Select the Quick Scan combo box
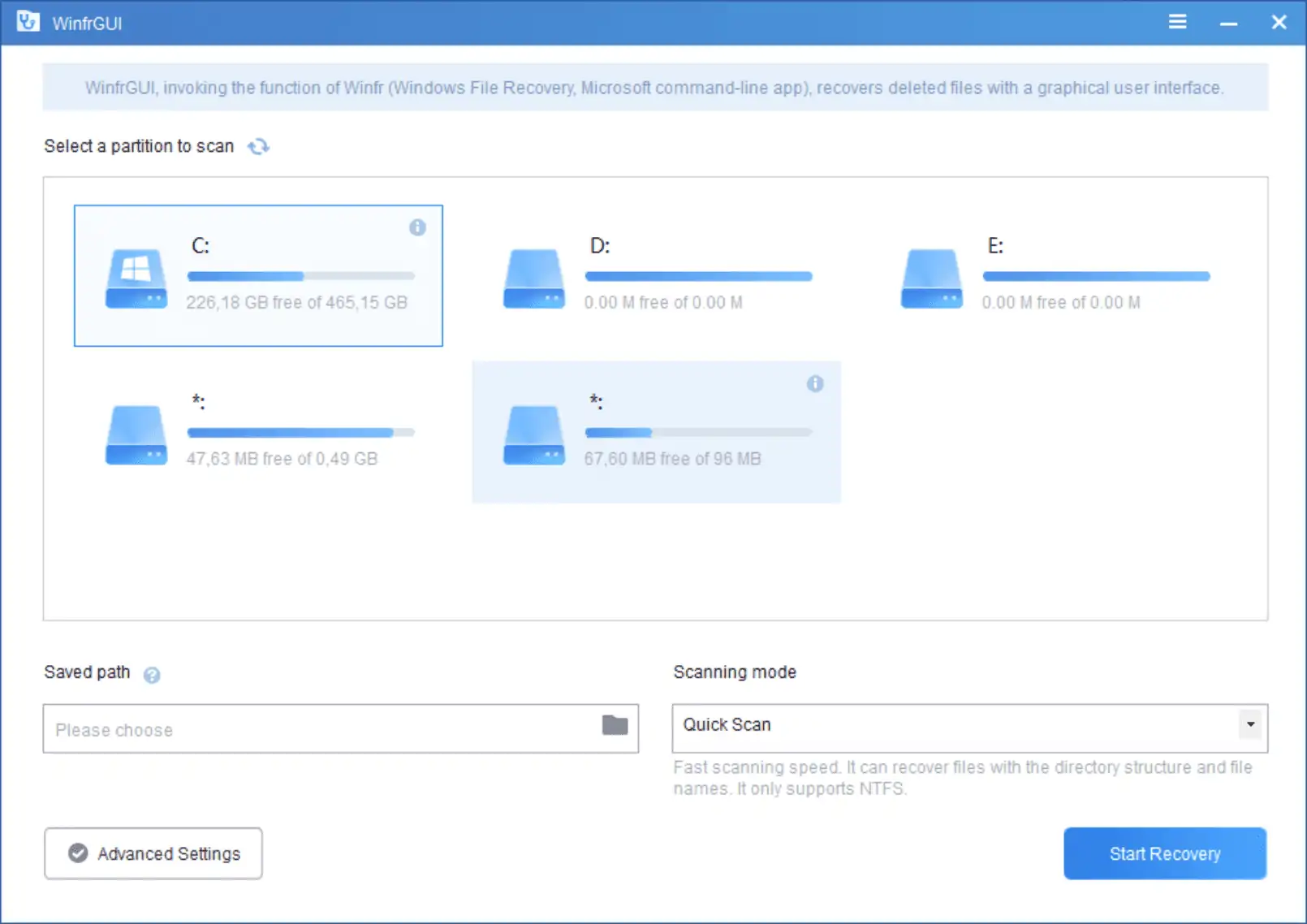The width and height of the screenshot is (1307, 924). pyautogui.click(x=970, y=728)
